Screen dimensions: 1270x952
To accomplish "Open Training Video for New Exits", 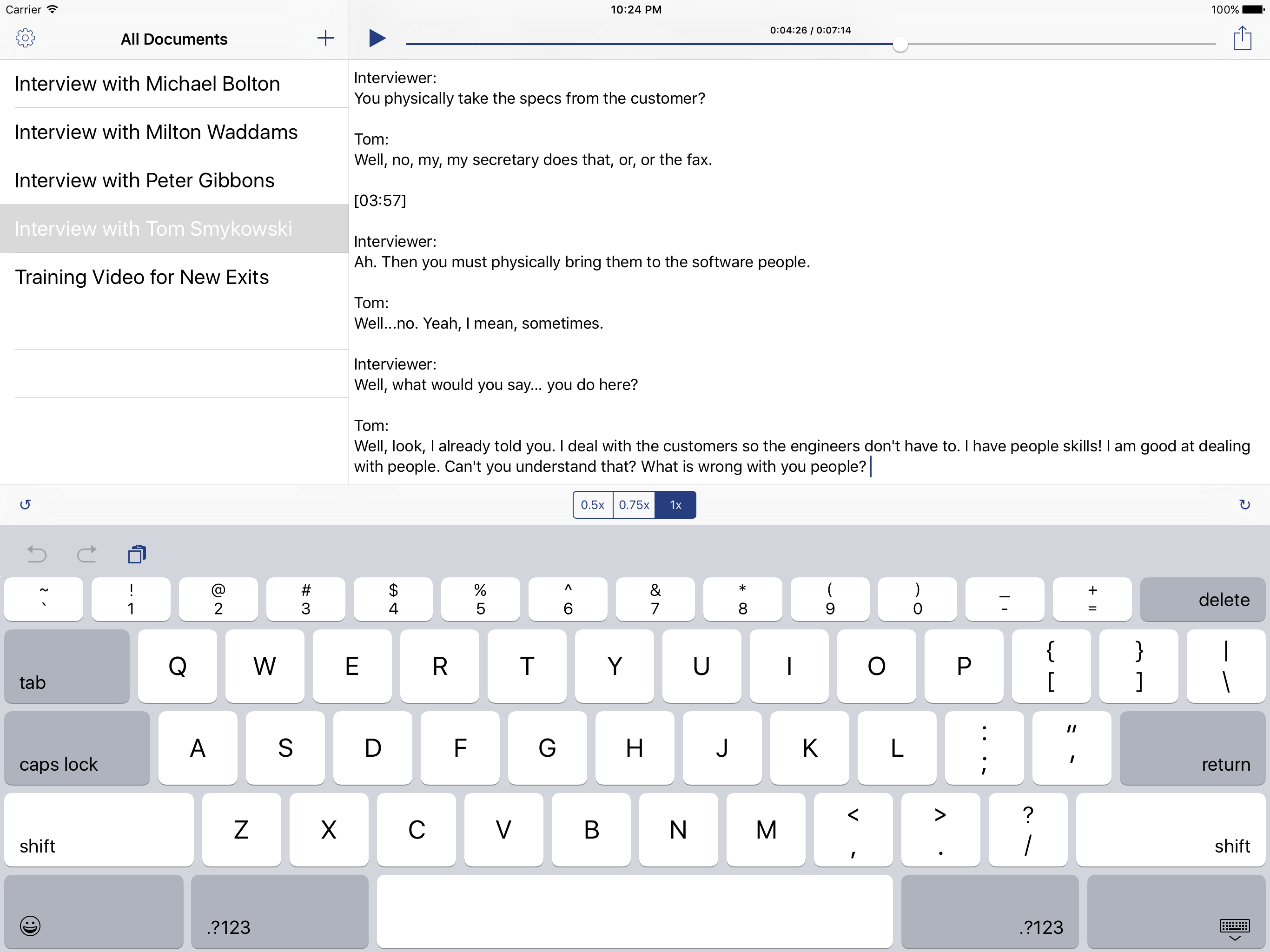I will [174, 277].
